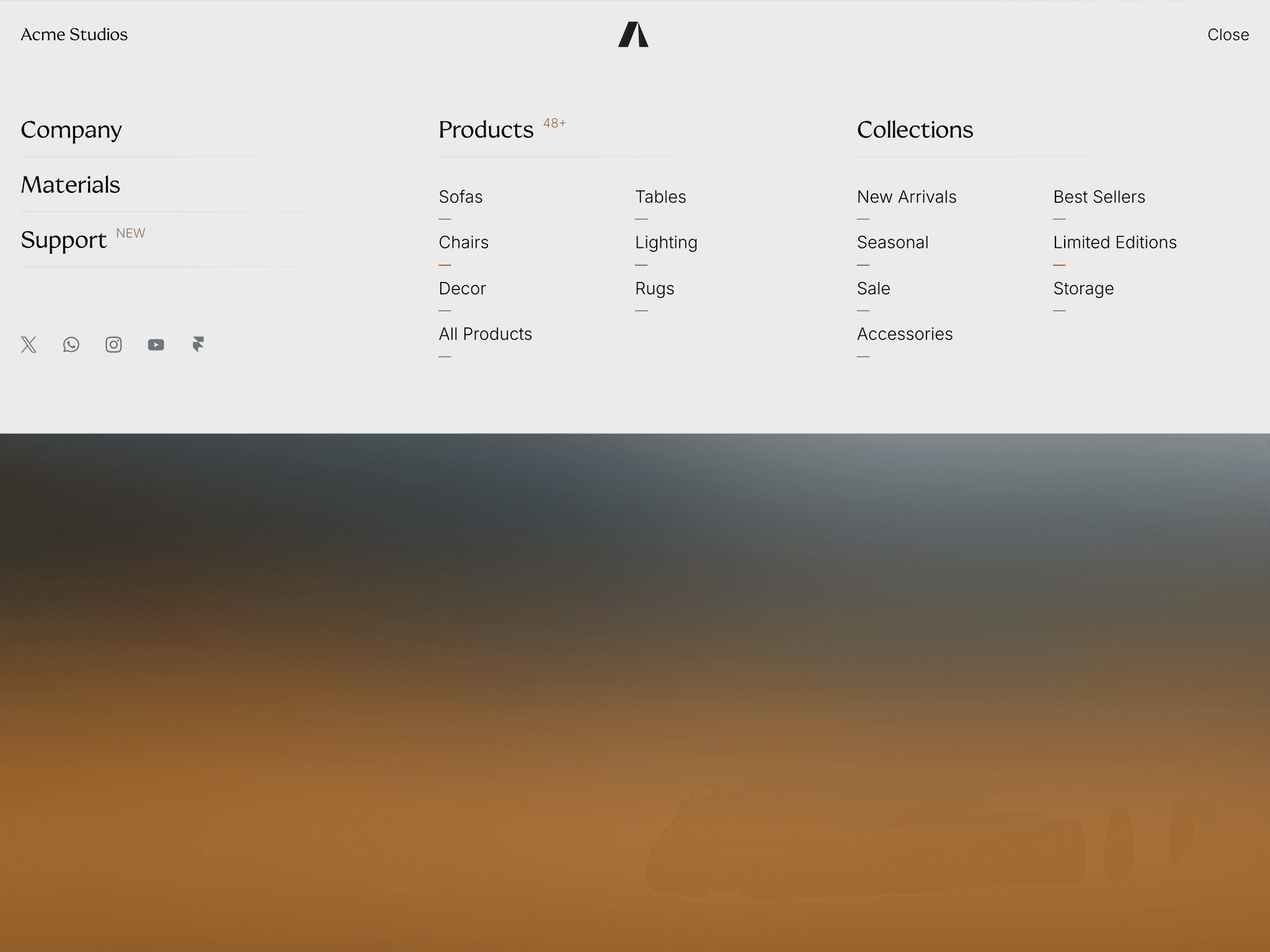Close the navigation menu
Viewport: 1270px width, 952px height.
click(1228, 35)
